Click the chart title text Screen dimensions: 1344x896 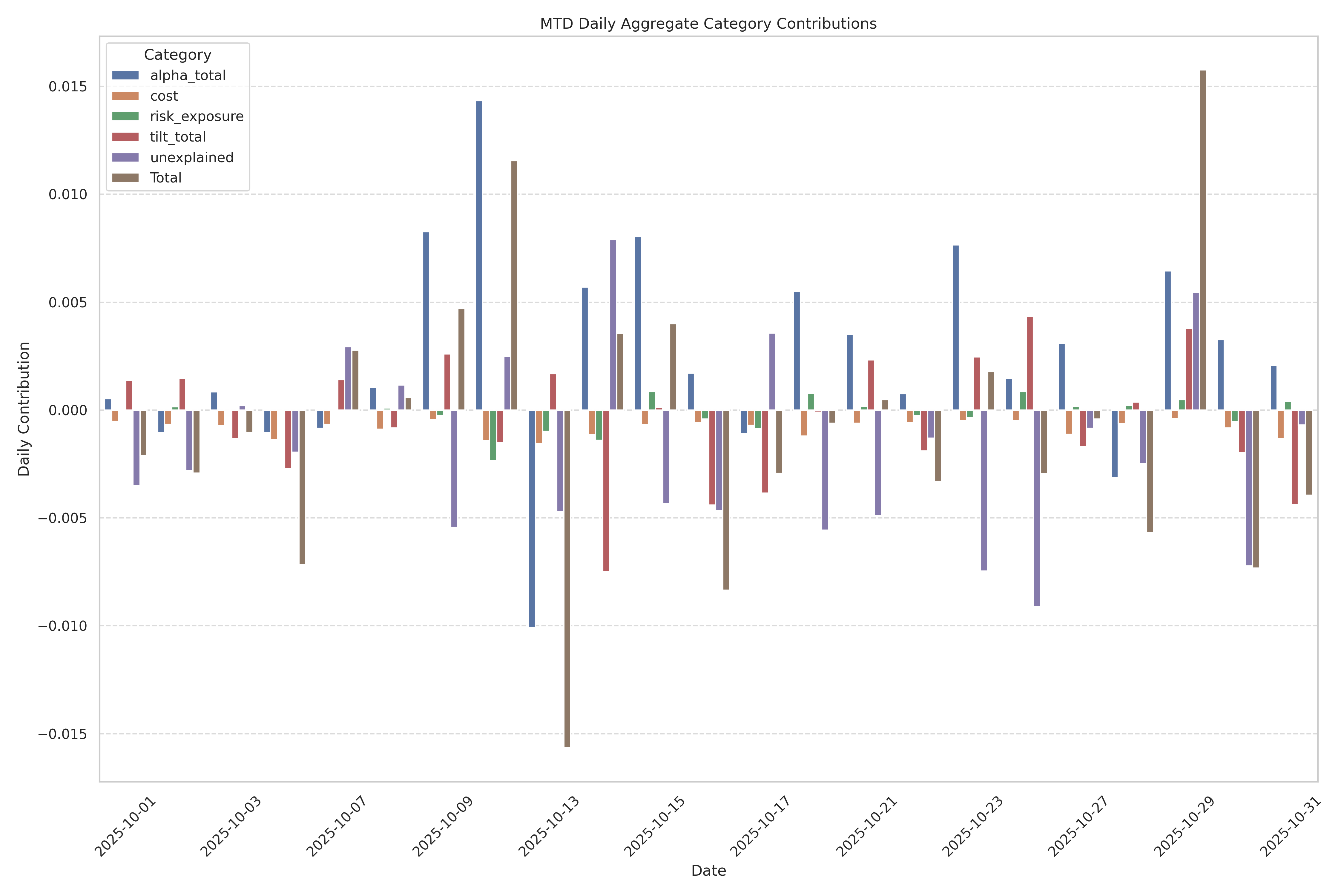point(708,24)
